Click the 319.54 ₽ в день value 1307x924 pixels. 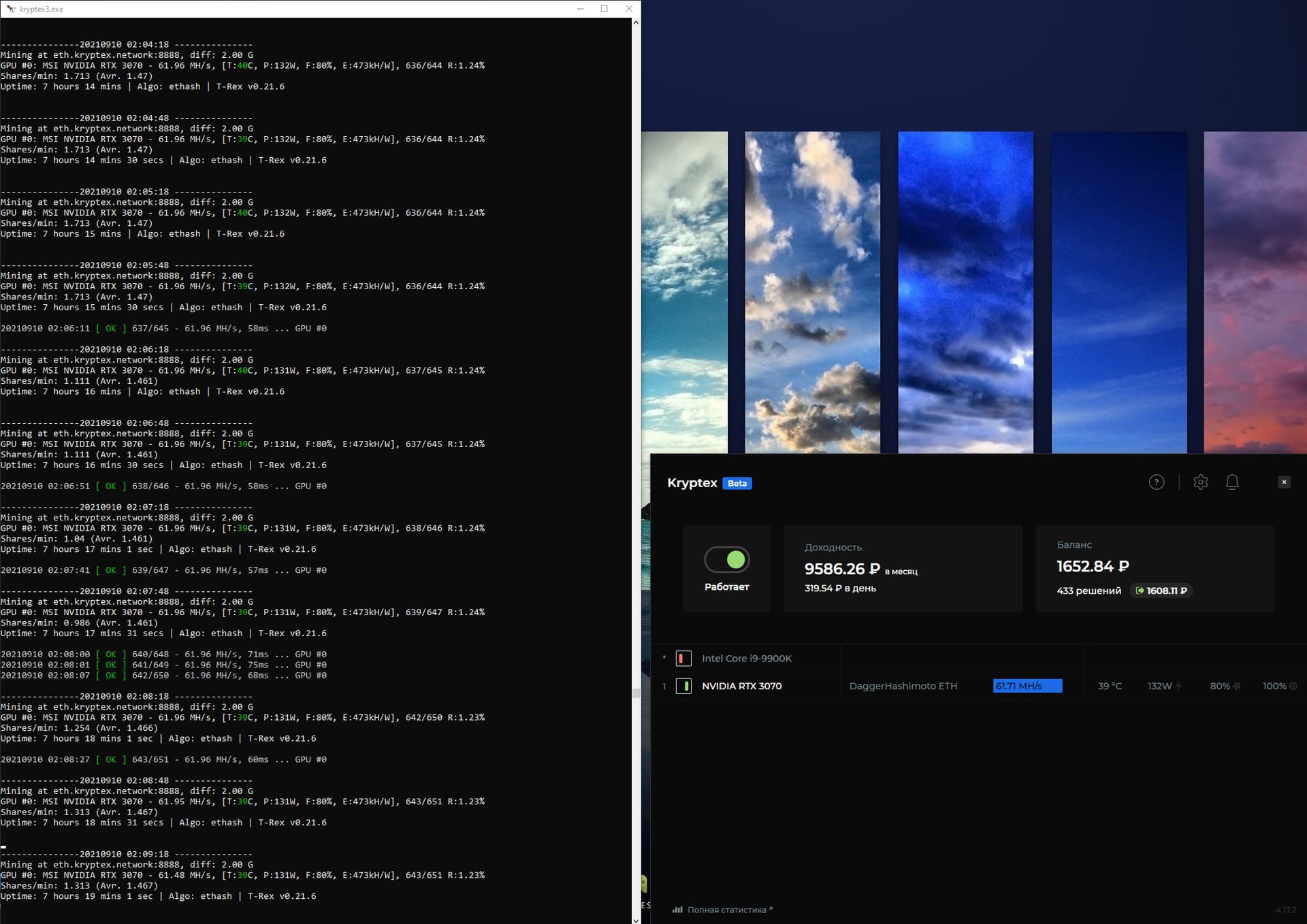[x=840, y=588]
